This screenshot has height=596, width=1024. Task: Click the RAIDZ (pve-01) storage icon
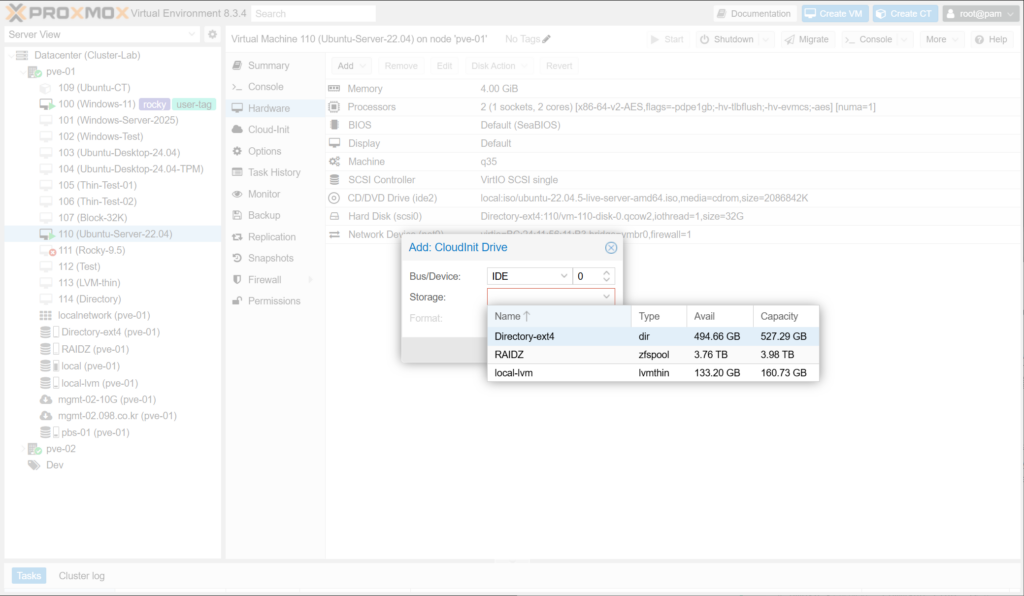(x=46, y=349)
